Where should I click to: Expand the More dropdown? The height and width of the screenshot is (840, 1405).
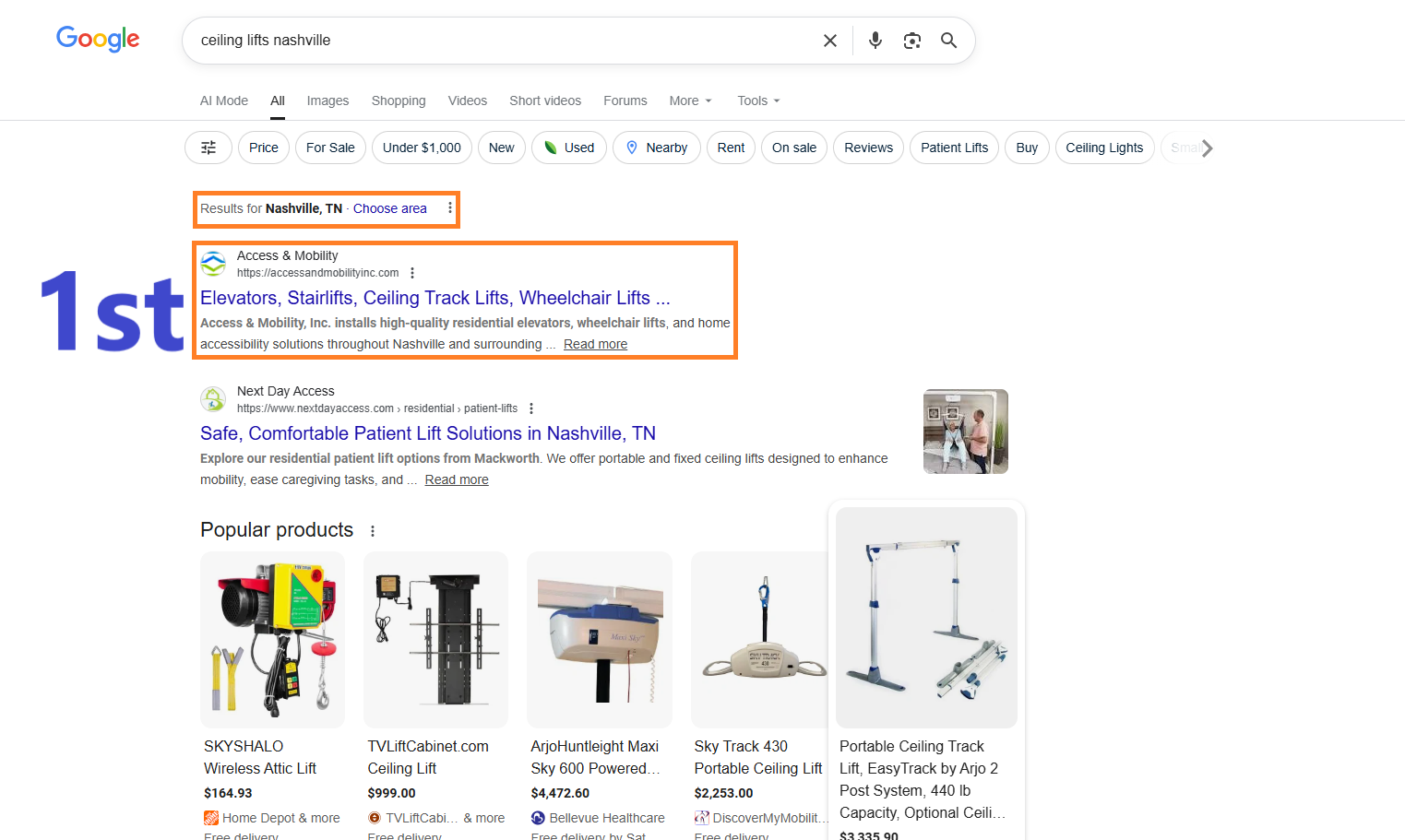click(691, 101)
